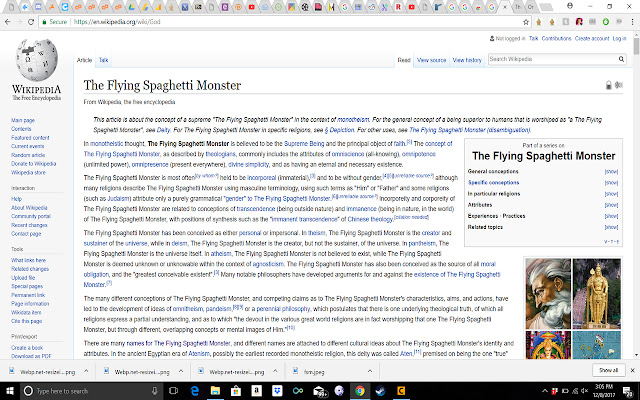Open the Microsoft Edge taskbar icon

pyautogui.click(x=195, y=391)
